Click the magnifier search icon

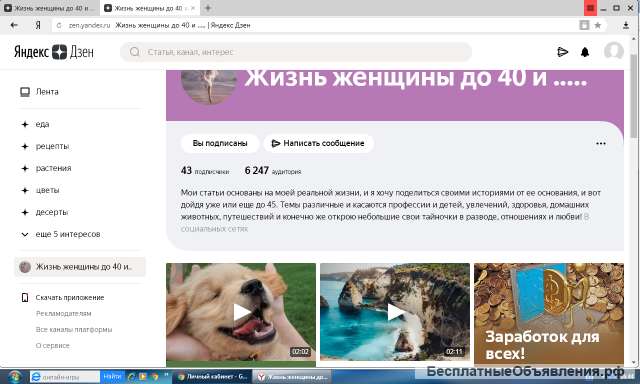(x=134, y=52)
